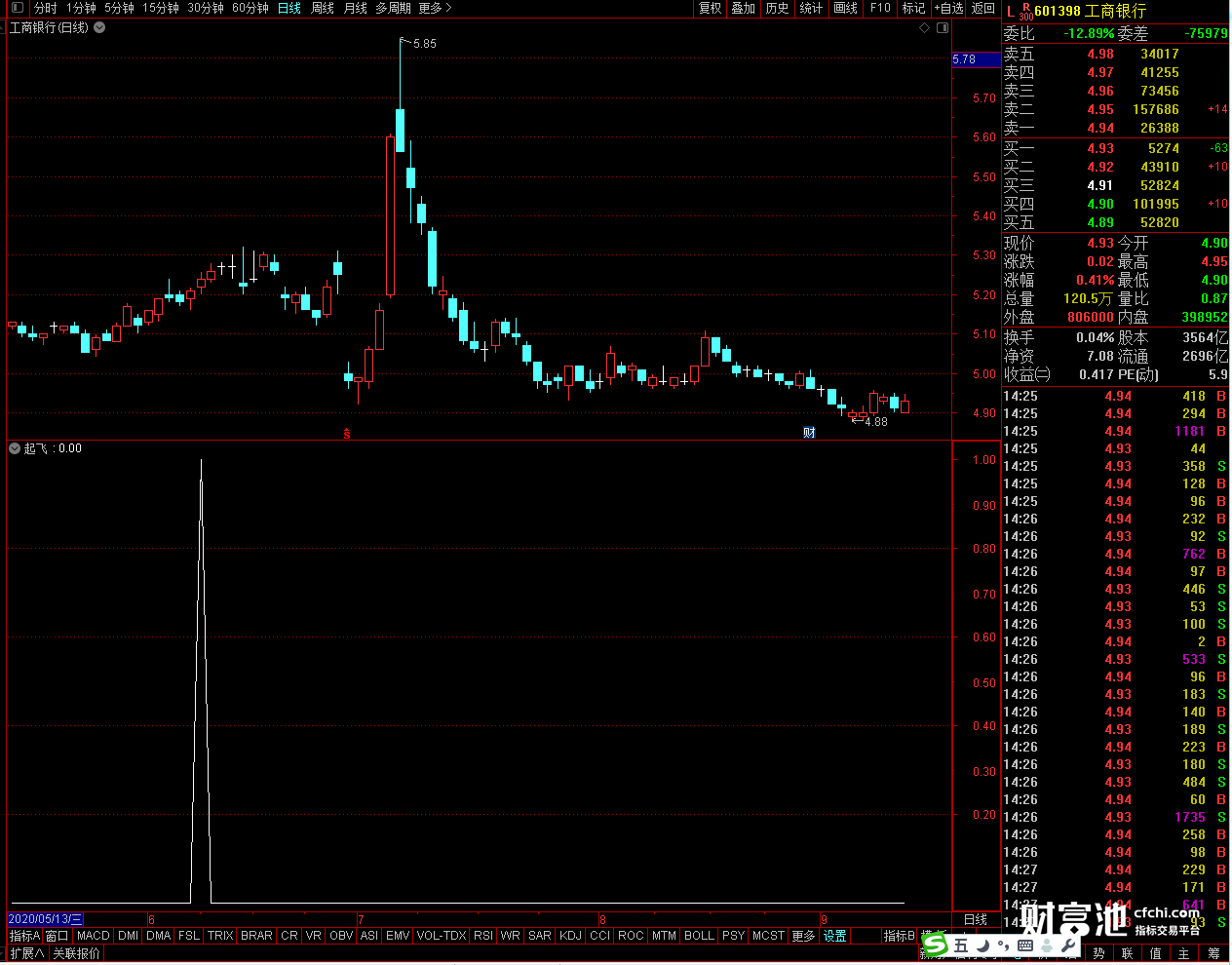Apply the DMI indicator
The image size is (1232, 965).
tap(128, 936)
